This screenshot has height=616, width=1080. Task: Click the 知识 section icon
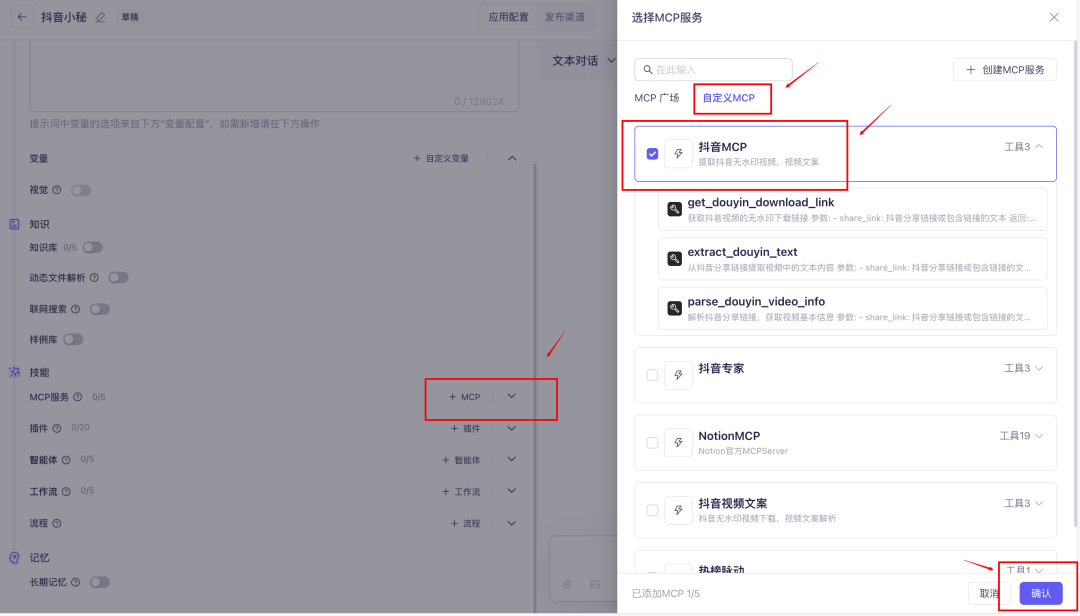14,224
